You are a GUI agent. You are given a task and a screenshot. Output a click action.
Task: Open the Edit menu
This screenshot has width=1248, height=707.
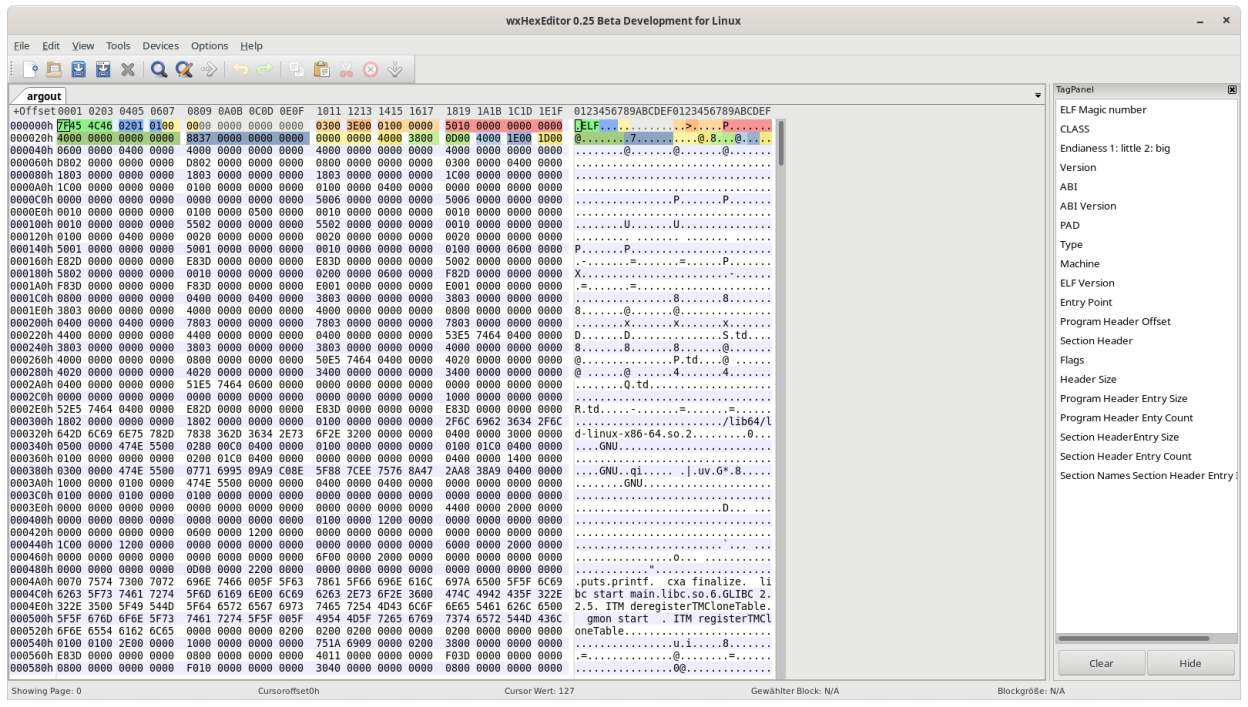click(51, 46)
